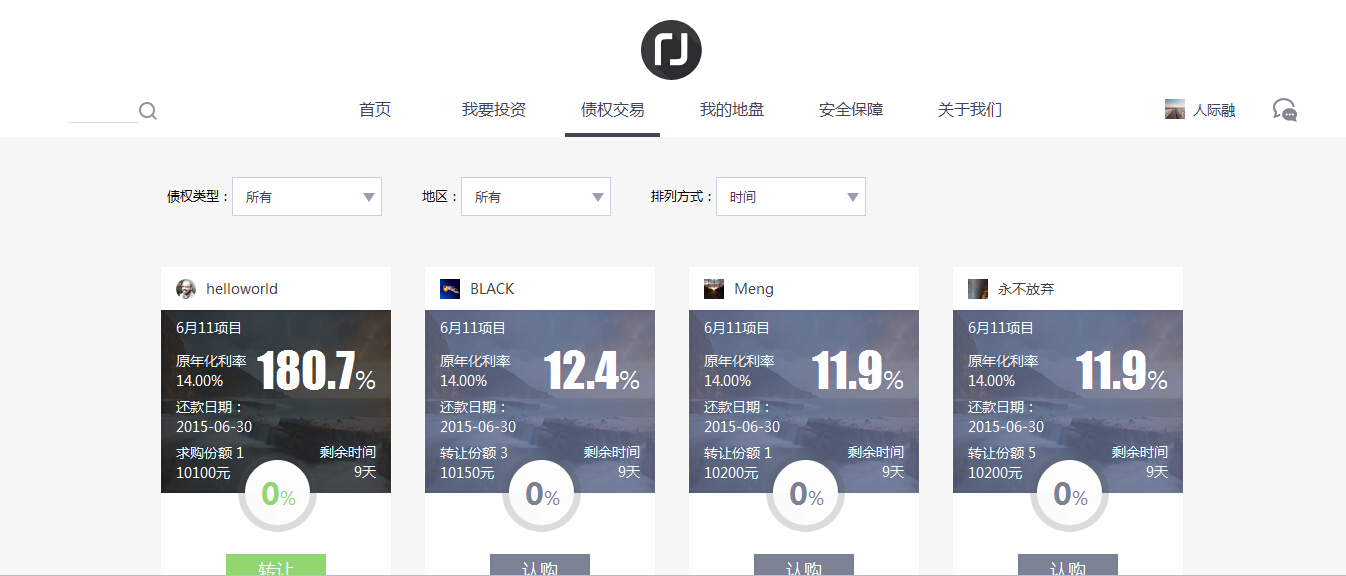The width and height of the screenshot is (1346, 576).
Task: Click the 180.7% rate on helloworld card
Action: pyautogui.click(x=317, y=371)
